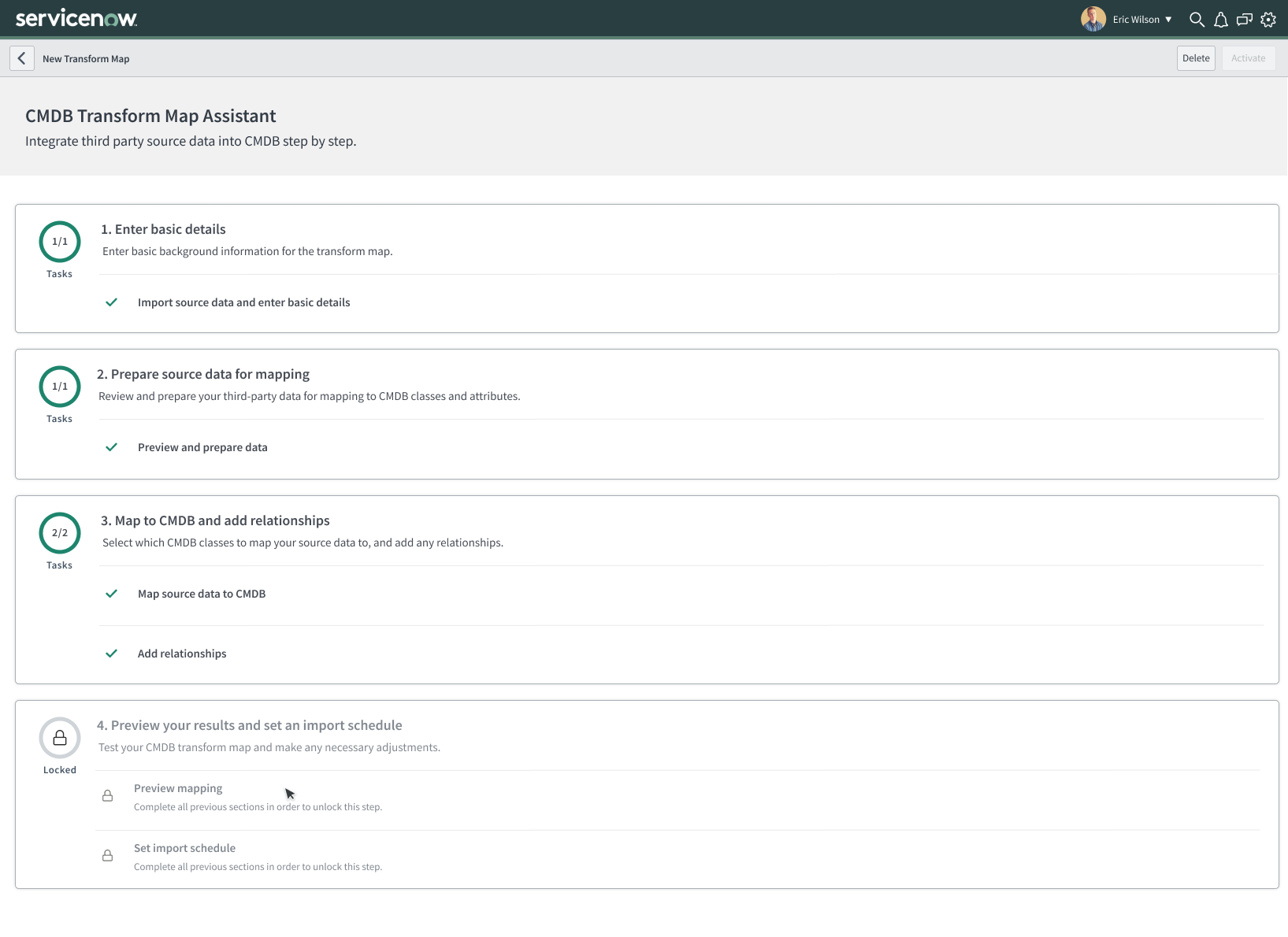Open the Add relationships task

pos(182,654)
